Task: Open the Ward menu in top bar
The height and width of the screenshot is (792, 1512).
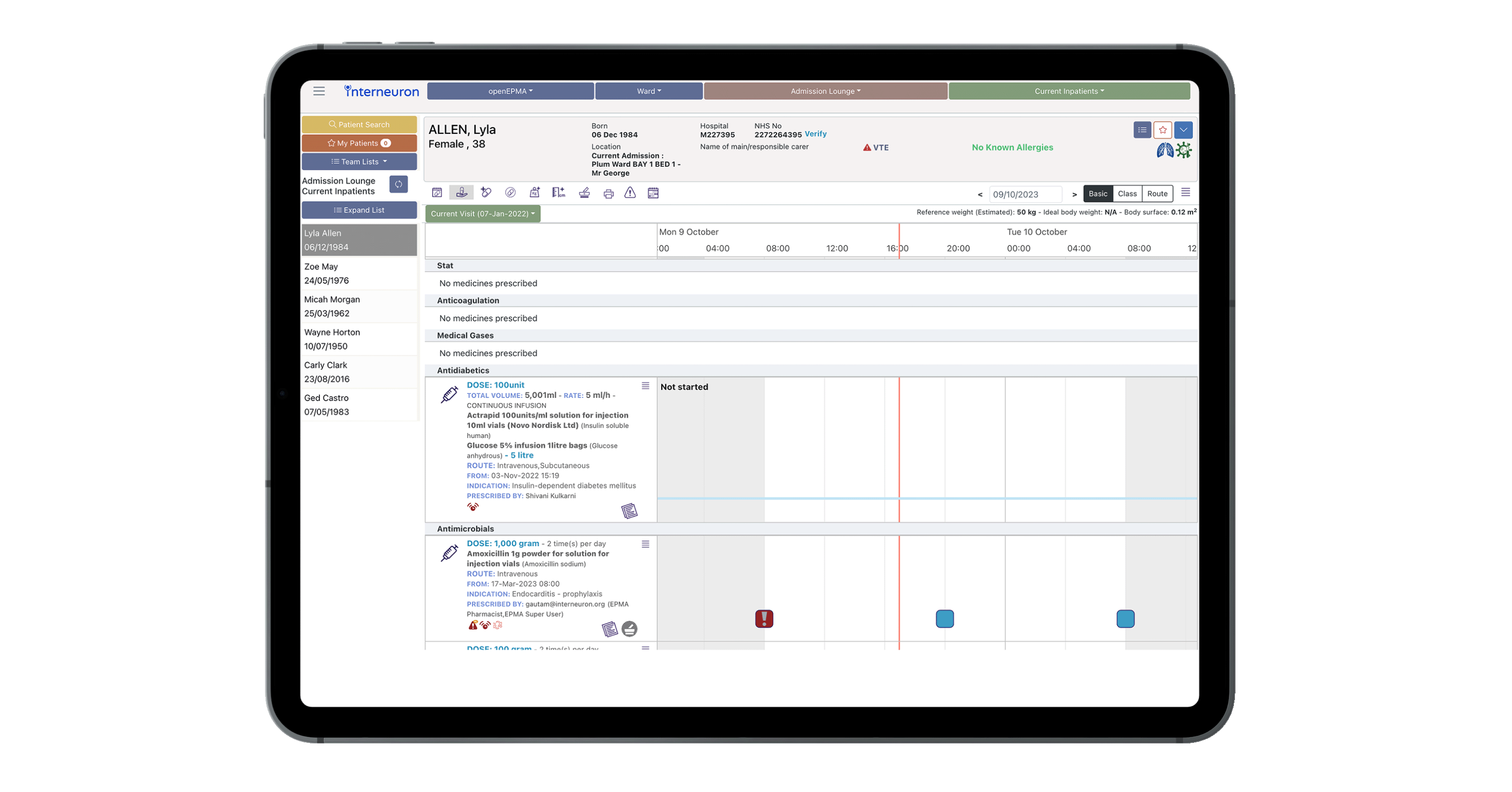Action: [x=649, y=91]
